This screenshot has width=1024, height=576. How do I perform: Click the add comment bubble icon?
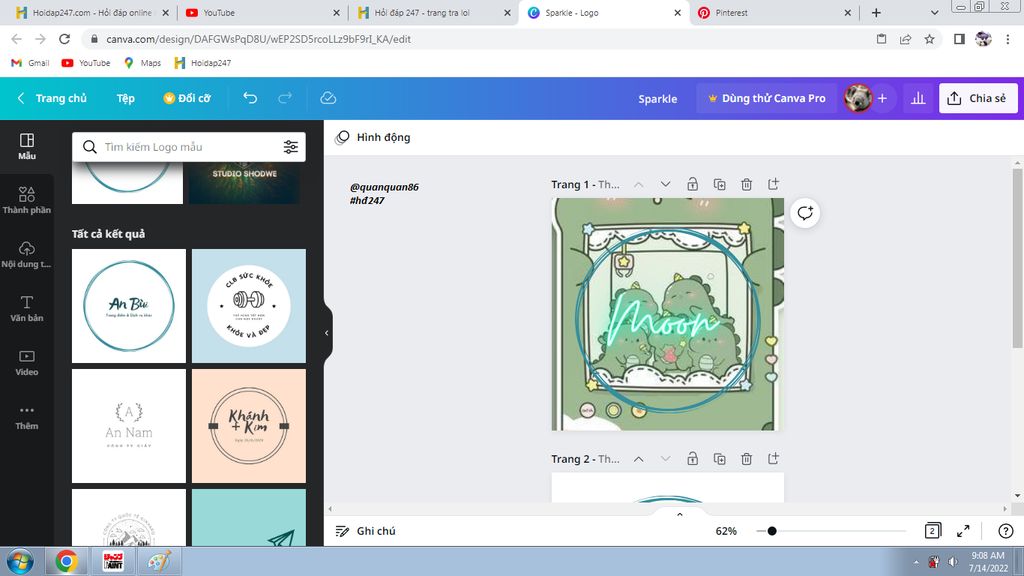pyautogui.click(x=805, y=213)
